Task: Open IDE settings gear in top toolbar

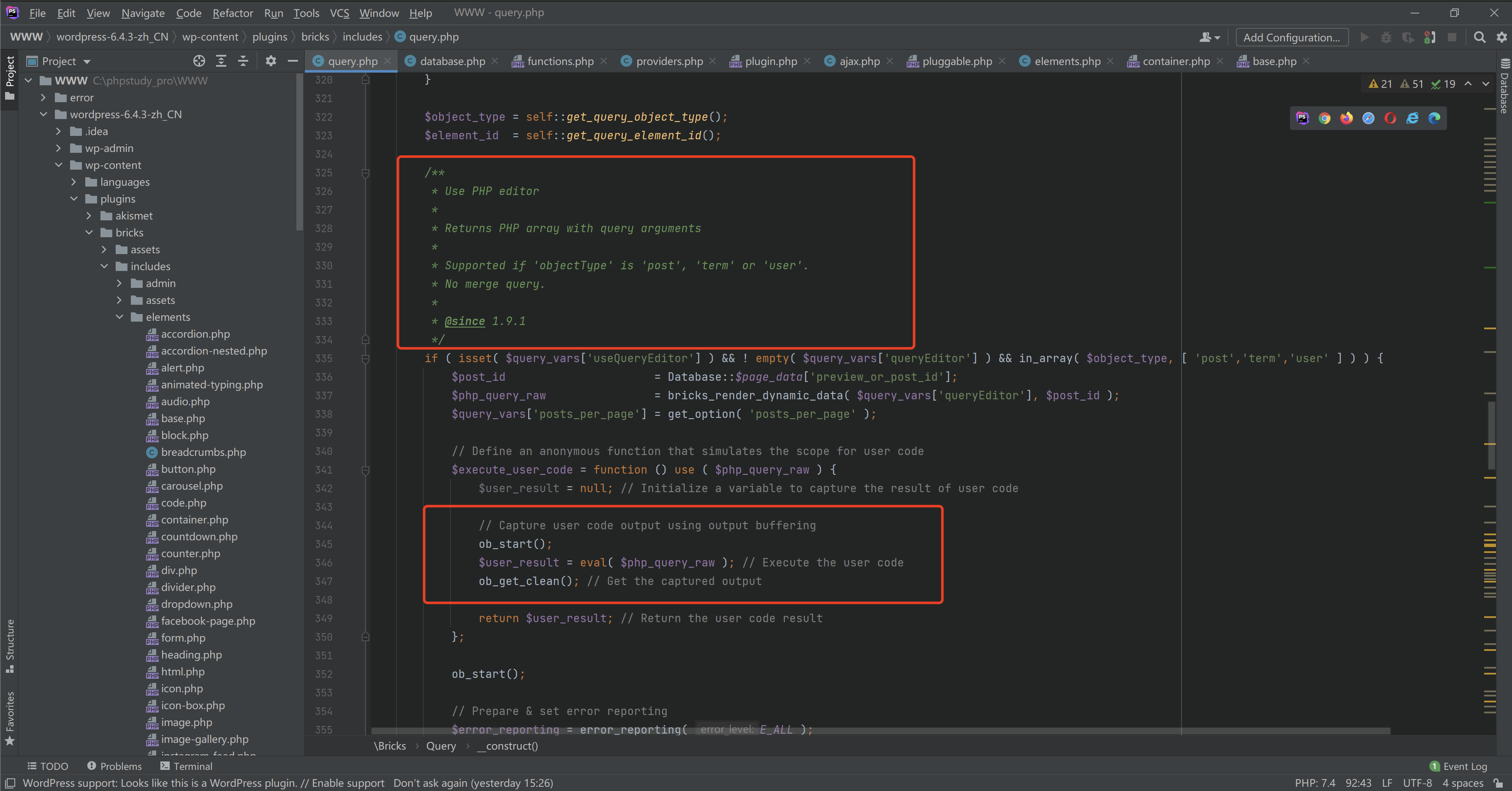Action: click(x=1501, y=37)
